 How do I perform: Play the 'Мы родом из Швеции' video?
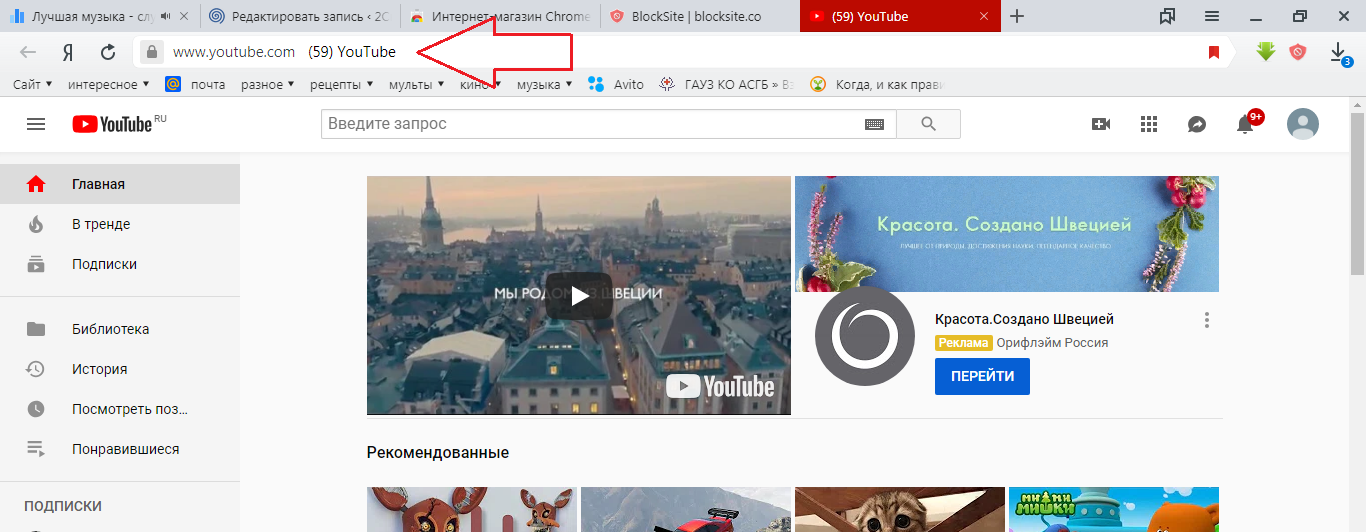pyautogui.click(x=579, y=295)
